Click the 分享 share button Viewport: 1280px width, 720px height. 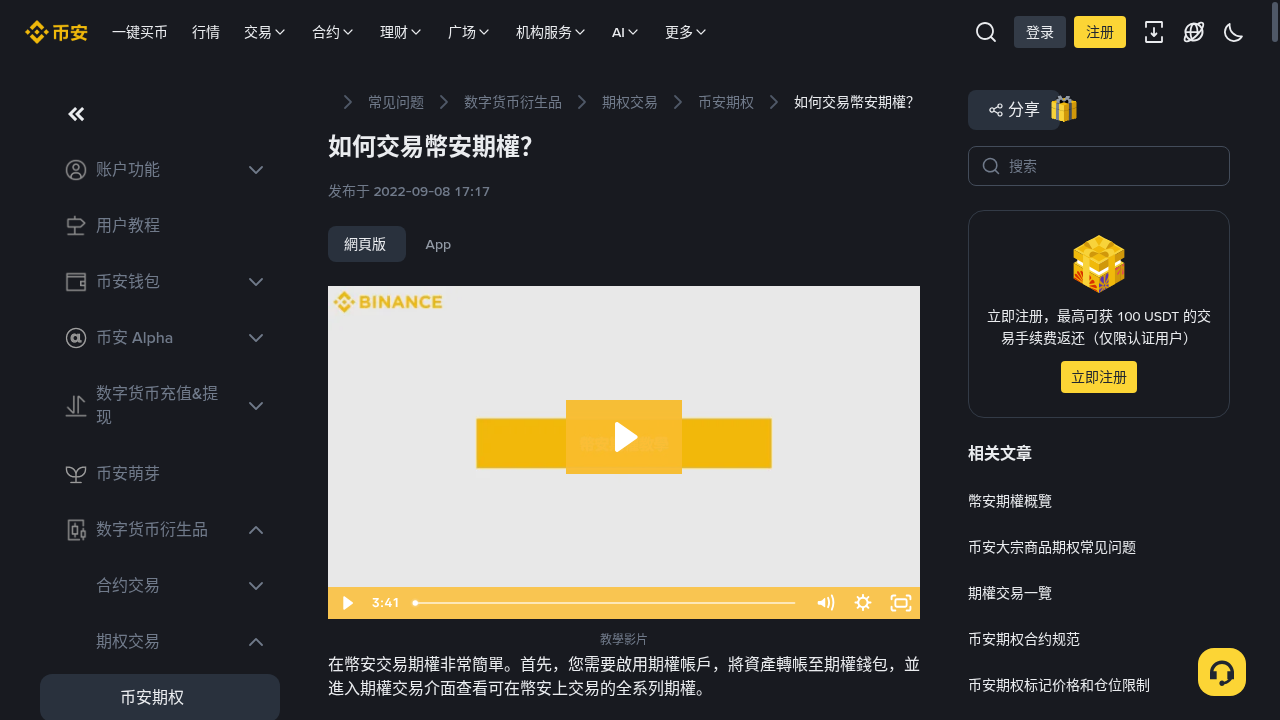(x=1014, y=110)
